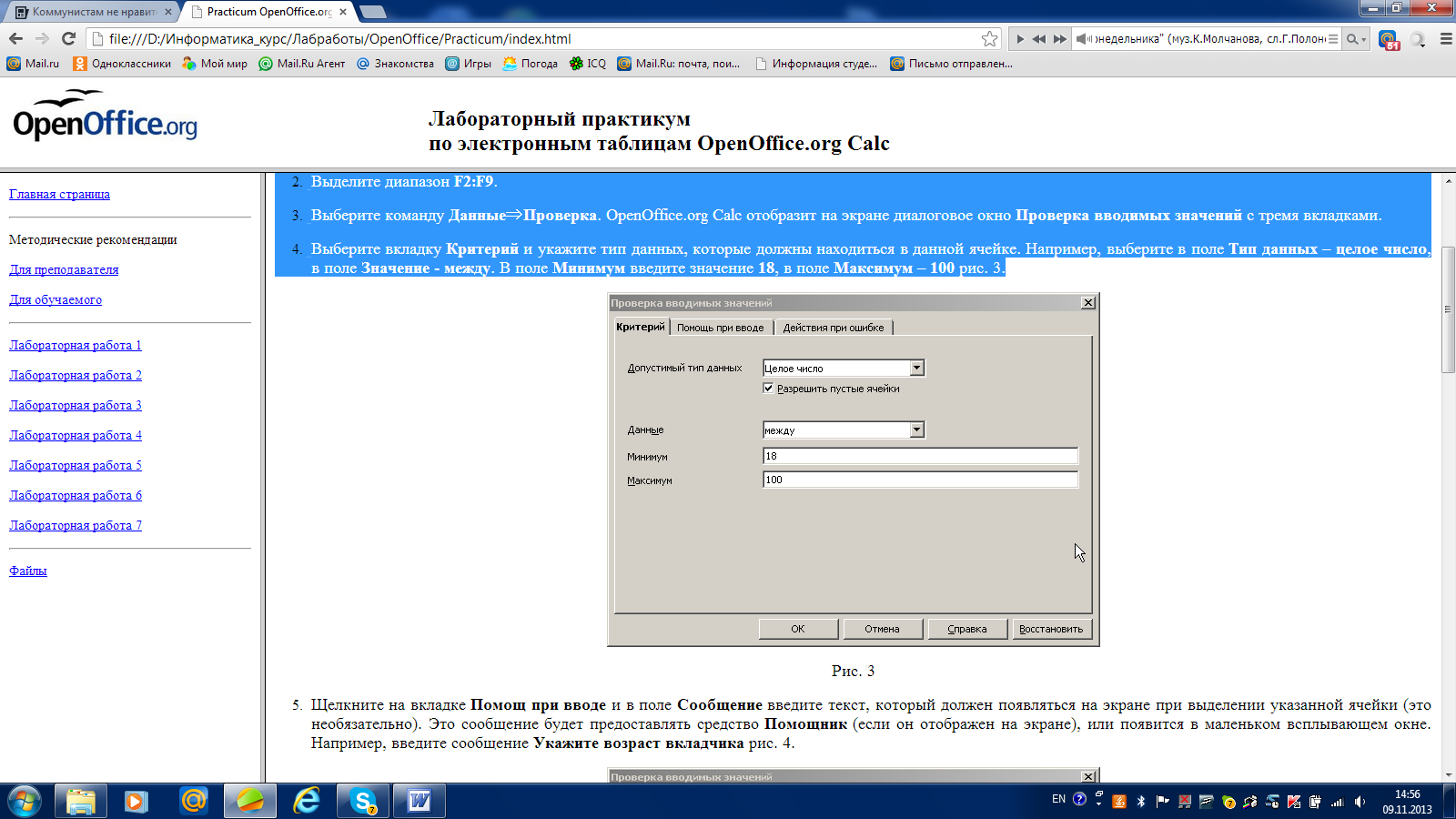Open the Письмо отправлен... bookmark

pyautogui.click(x=952, y=64)
